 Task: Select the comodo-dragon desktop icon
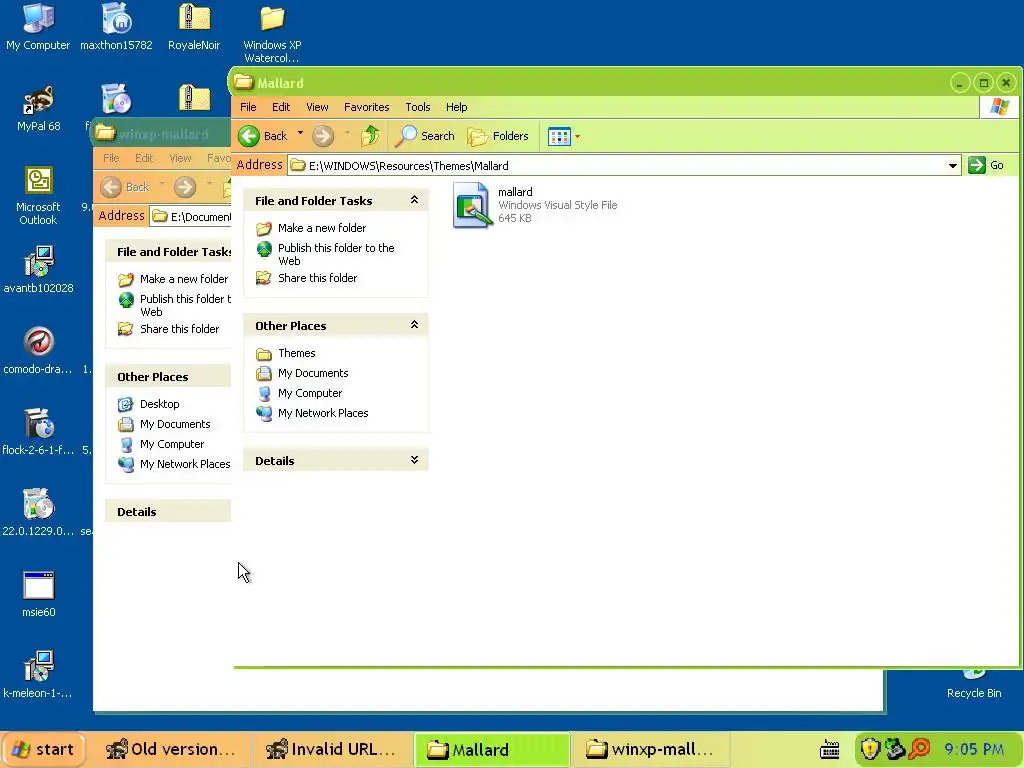39,351
